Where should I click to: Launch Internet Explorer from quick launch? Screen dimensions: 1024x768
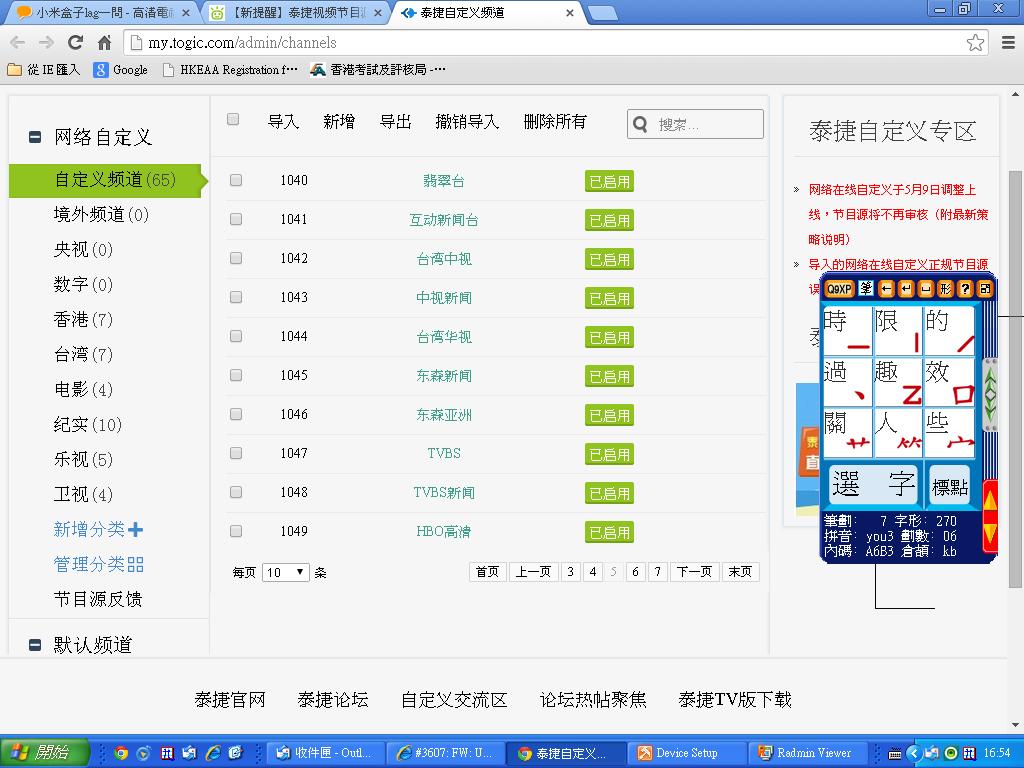click(x=213, y=753)
